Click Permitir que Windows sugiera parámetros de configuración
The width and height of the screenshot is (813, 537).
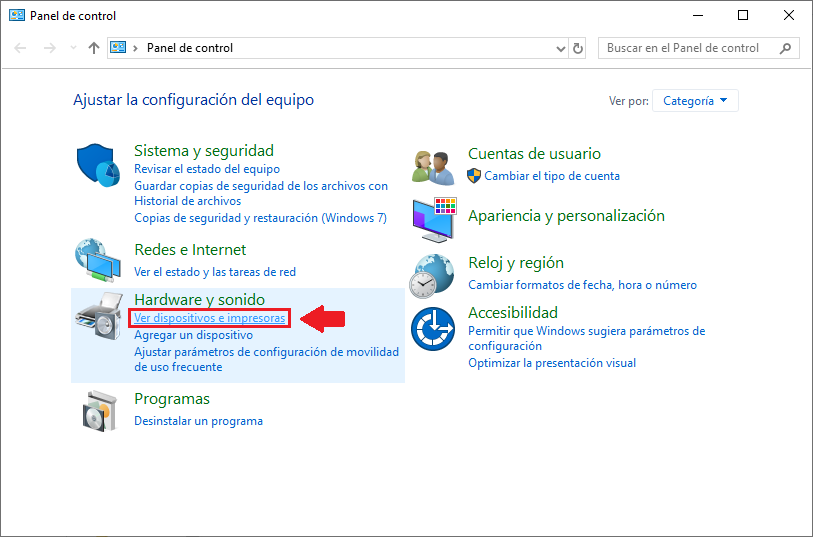[586, 338]
